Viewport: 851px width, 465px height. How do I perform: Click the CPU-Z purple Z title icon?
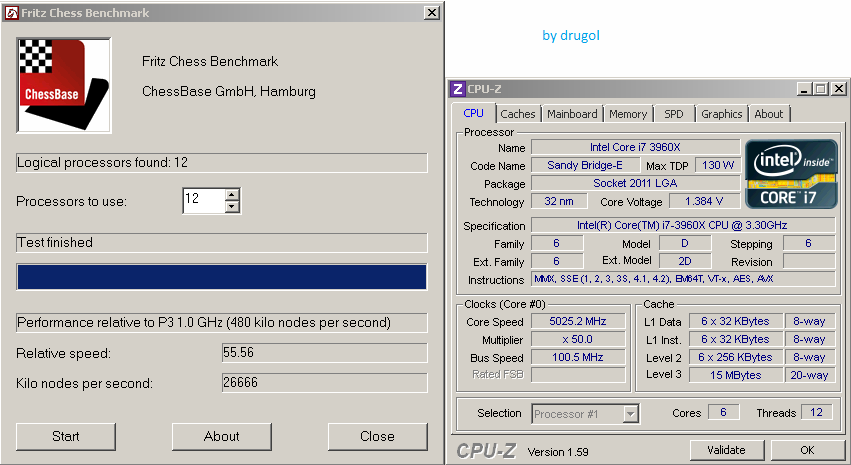459,89
